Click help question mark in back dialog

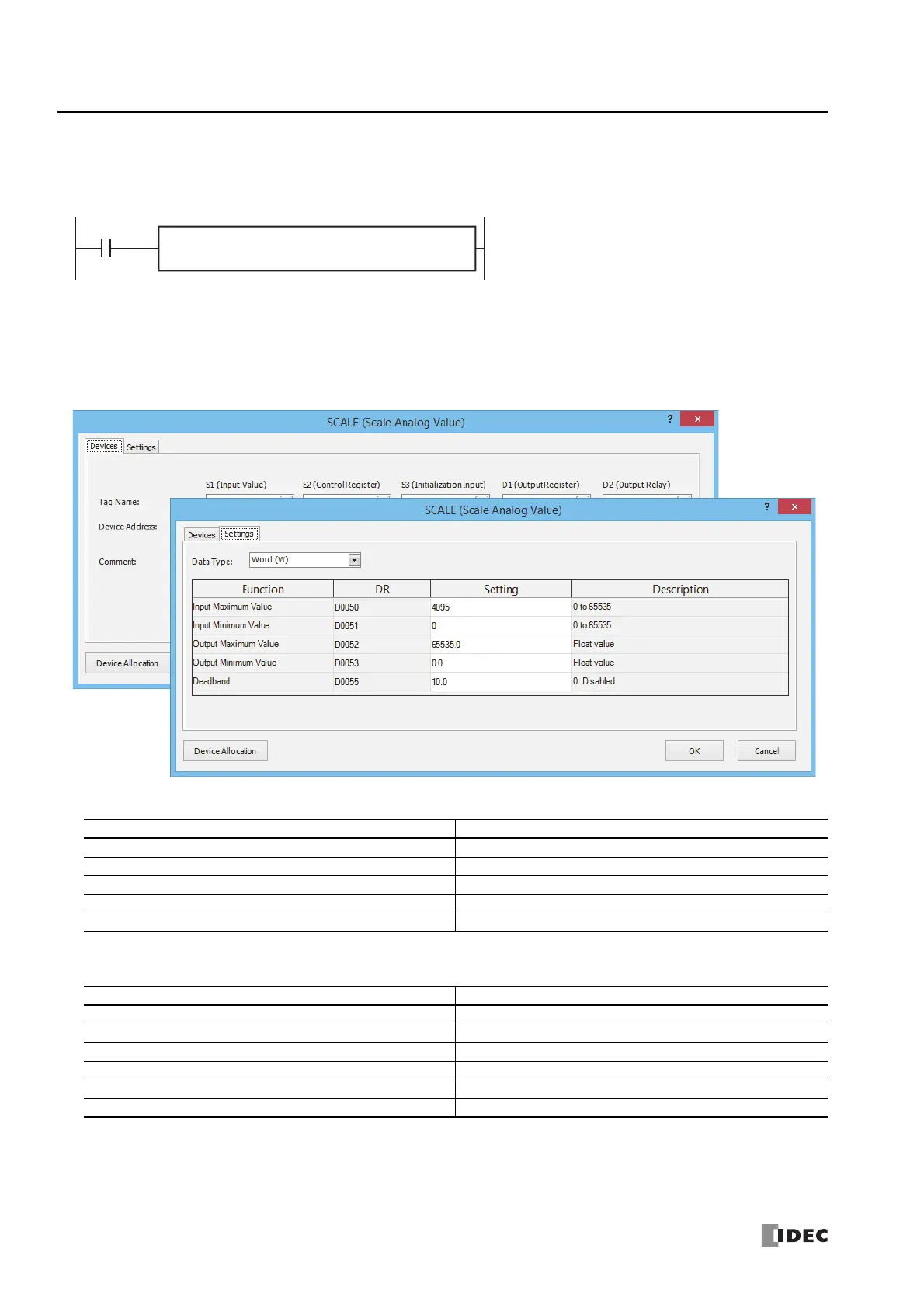coord(670,419)
